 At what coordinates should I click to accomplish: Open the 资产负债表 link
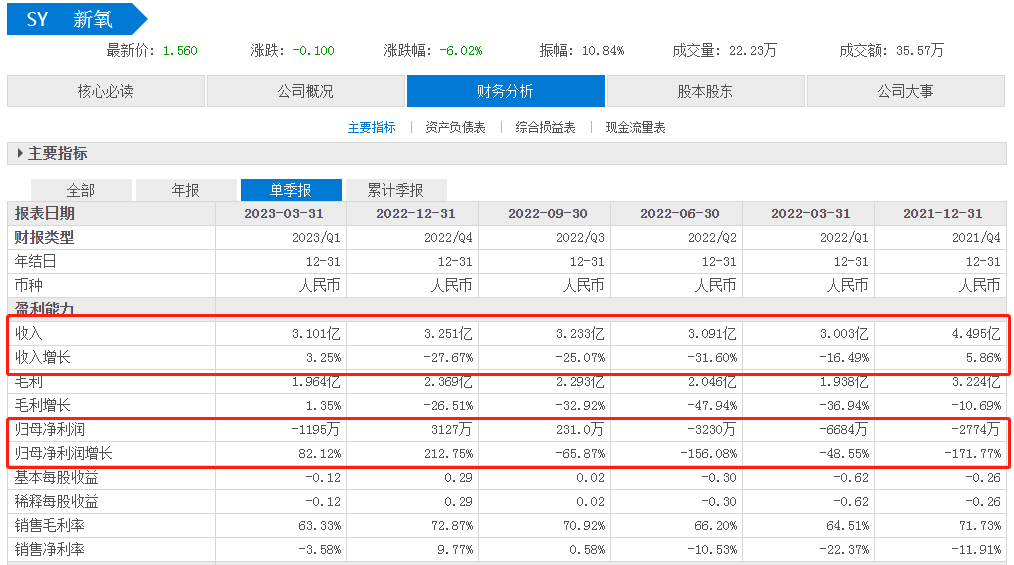click(x=455, y=128)
